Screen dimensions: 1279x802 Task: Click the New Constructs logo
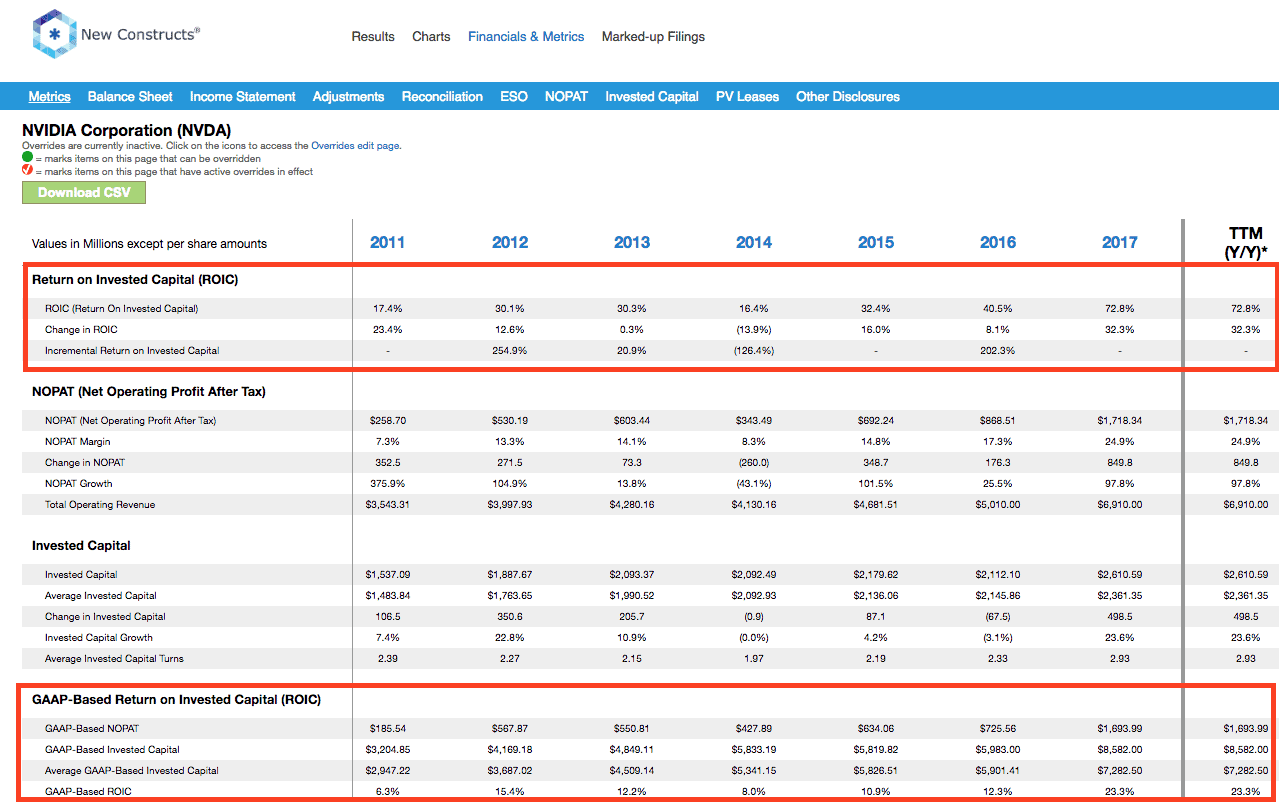[x=115, y=35]
